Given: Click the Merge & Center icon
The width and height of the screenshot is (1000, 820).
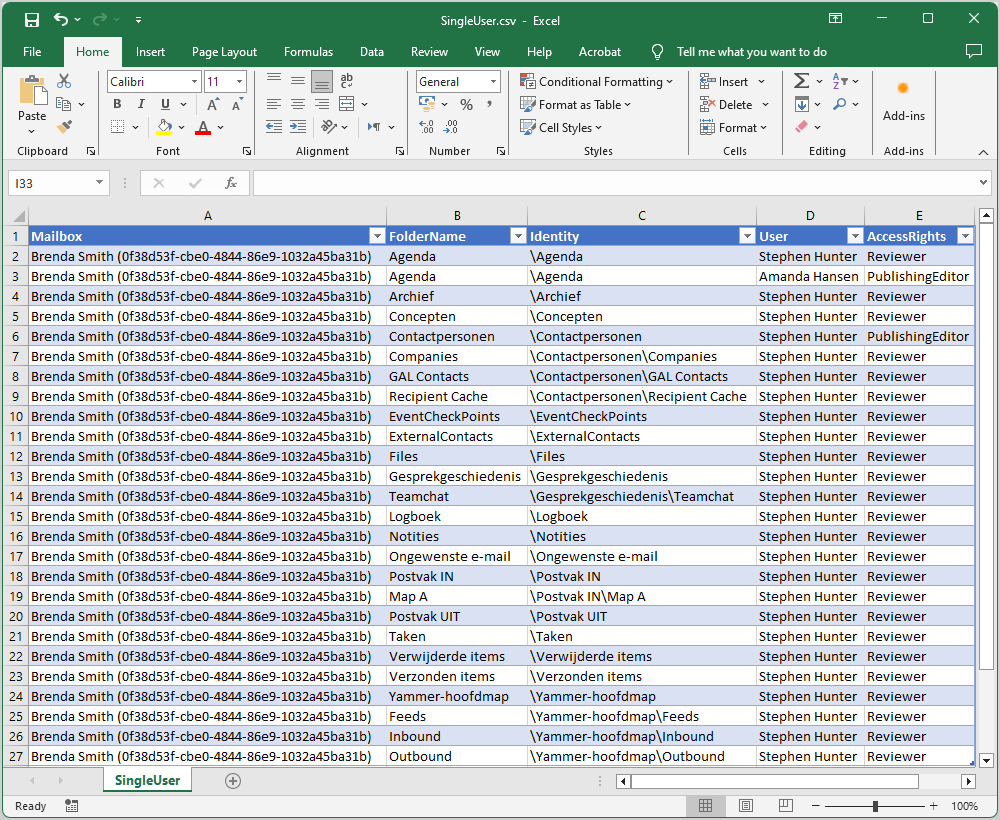Looking at the screenshot, I should (x=346, y=103).
